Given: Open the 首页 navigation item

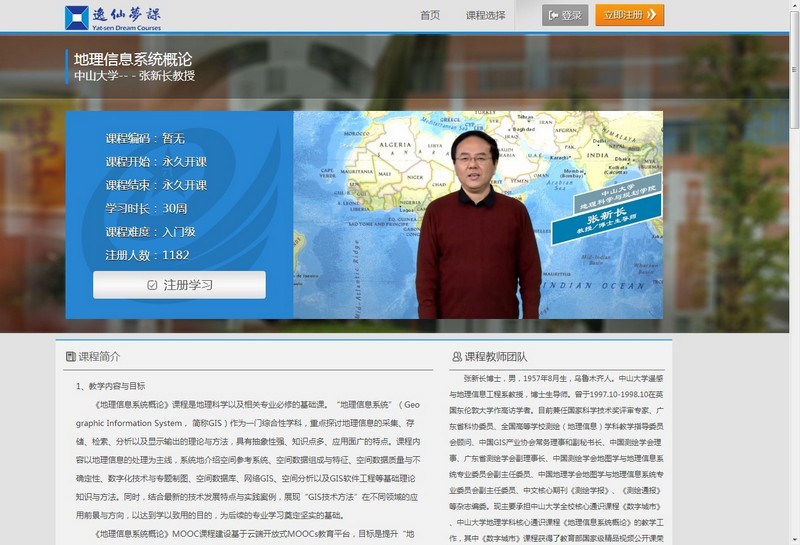Looking at the screenshot, I should click(430, 15).
